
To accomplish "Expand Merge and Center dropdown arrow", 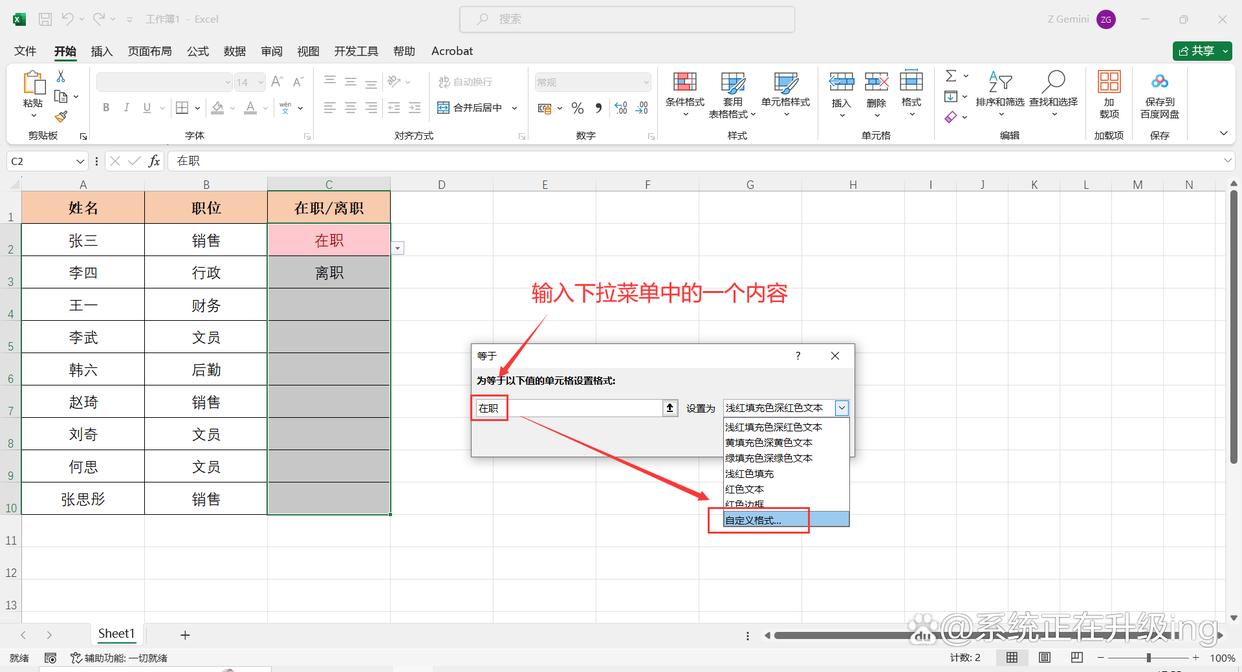I will 515,108.
